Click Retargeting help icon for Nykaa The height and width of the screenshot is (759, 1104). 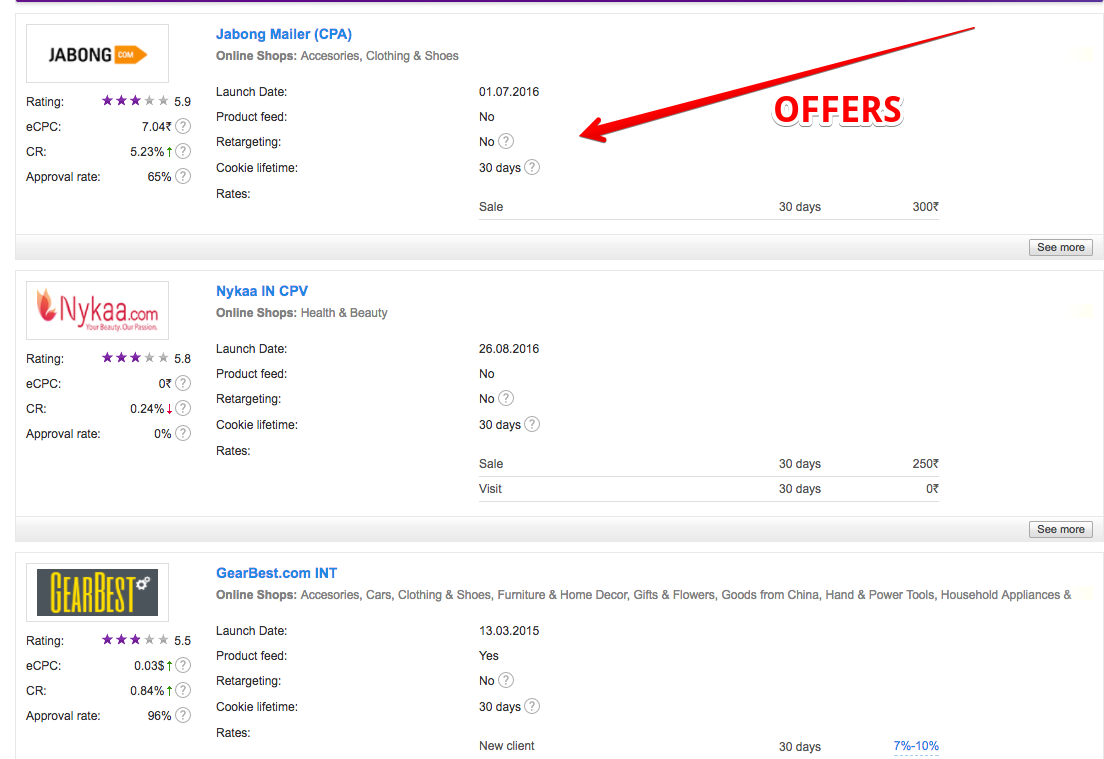(506, 398)
